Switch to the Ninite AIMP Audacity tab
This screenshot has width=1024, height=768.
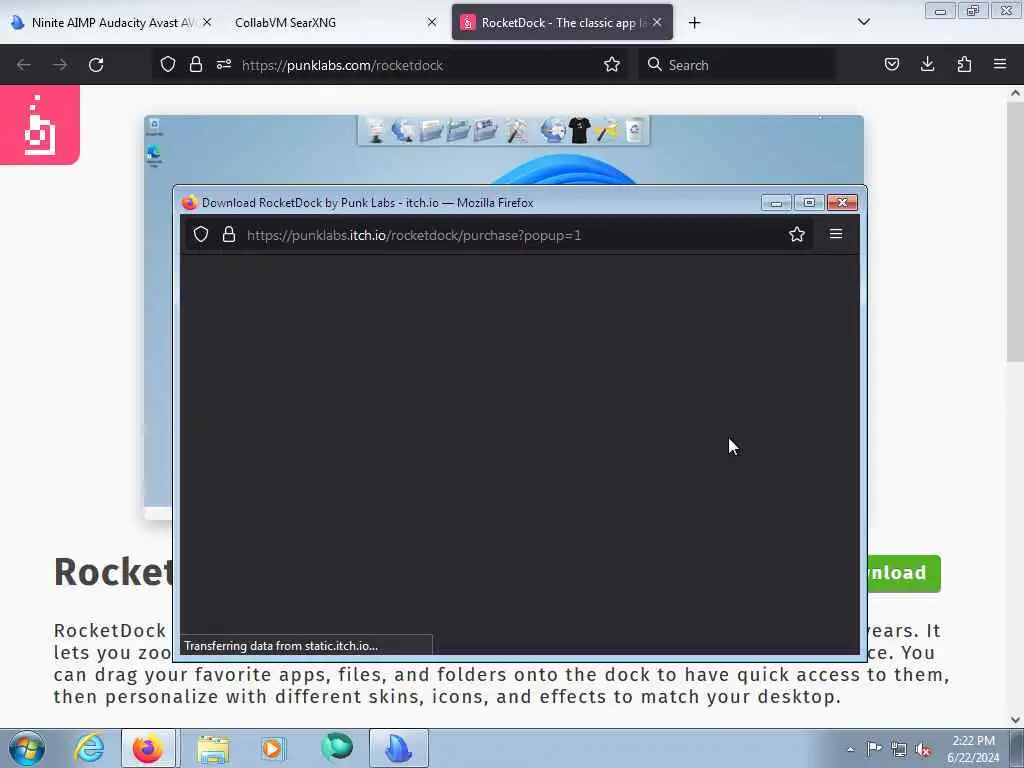coord(111,22)
